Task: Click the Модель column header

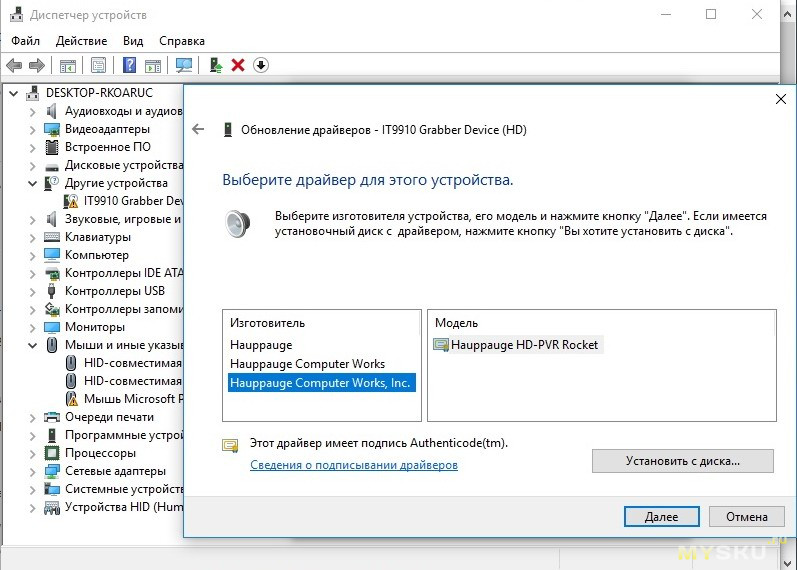Action: point(456,323)
